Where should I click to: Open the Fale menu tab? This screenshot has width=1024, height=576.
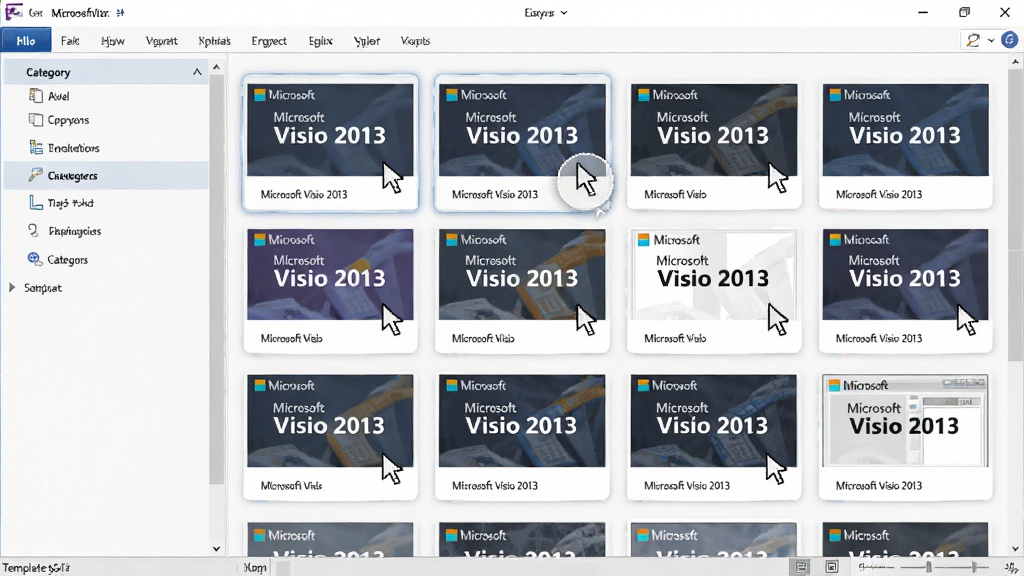click(70, 40)
